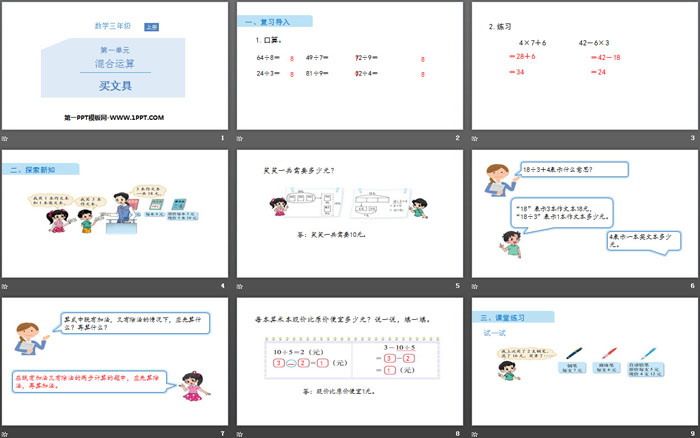Click the slide number 3 label
The image size is (700, 438).
[x=692, y=137]
